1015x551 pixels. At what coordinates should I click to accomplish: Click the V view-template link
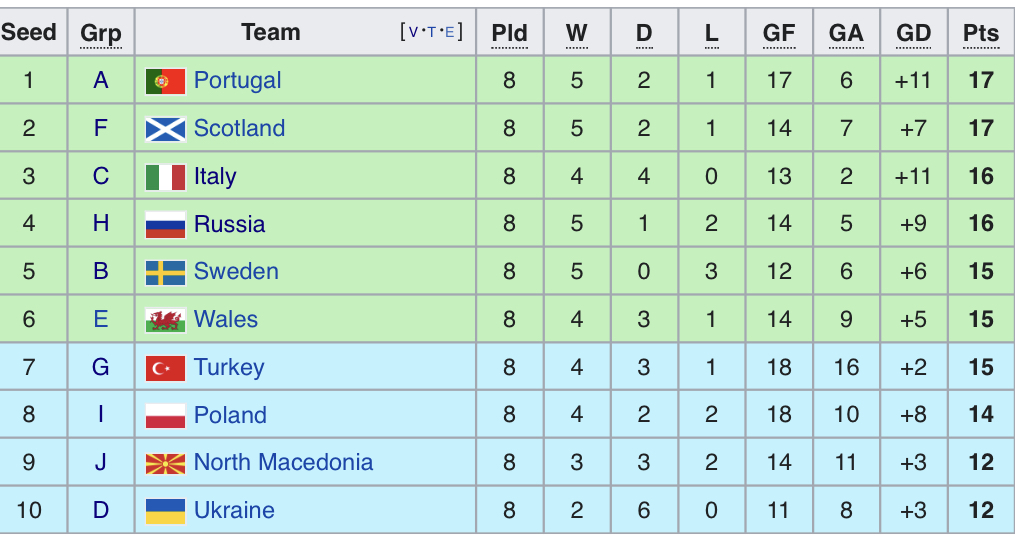413,32
